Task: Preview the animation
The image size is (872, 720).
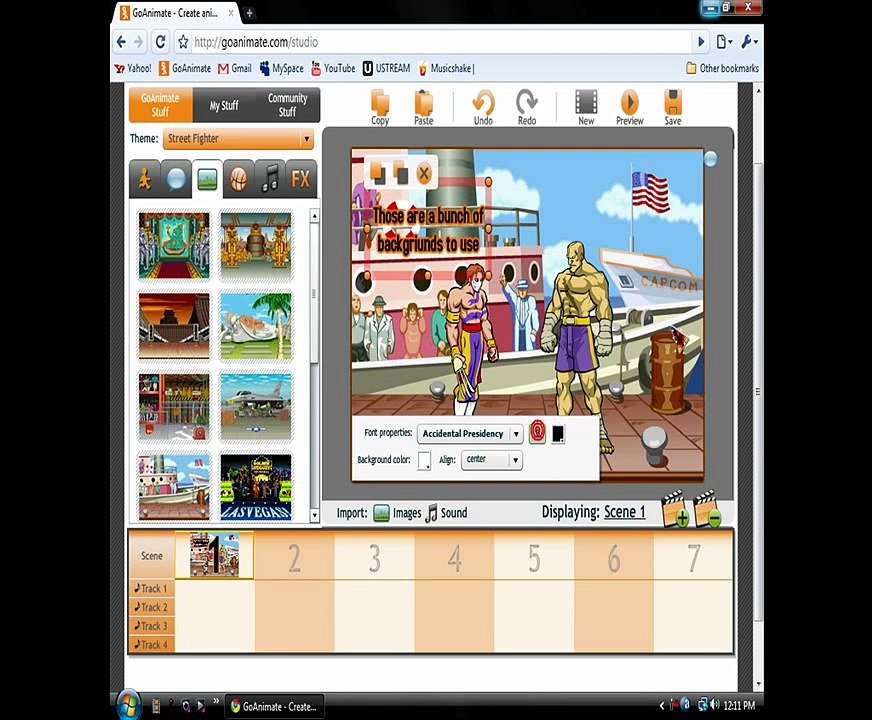Action: tap(630, 107)
